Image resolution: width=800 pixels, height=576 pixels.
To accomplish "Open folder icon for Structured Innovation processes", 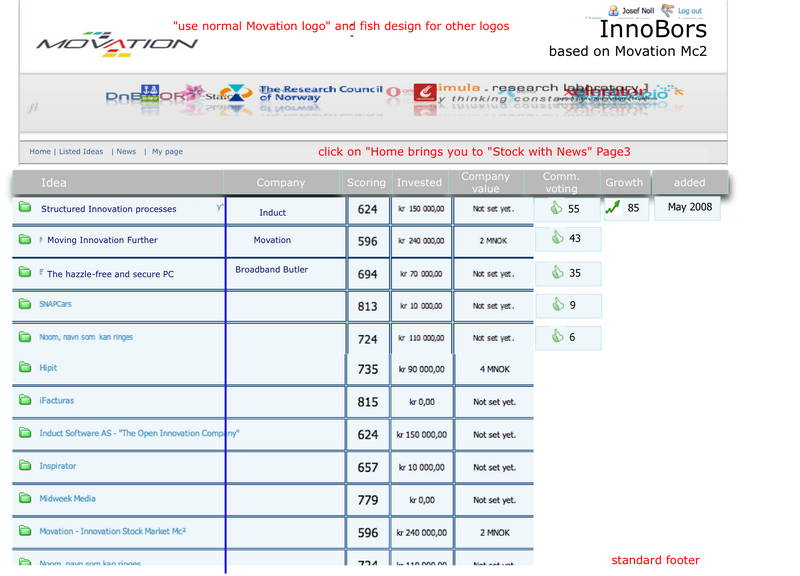I will (x=24, y=207).
